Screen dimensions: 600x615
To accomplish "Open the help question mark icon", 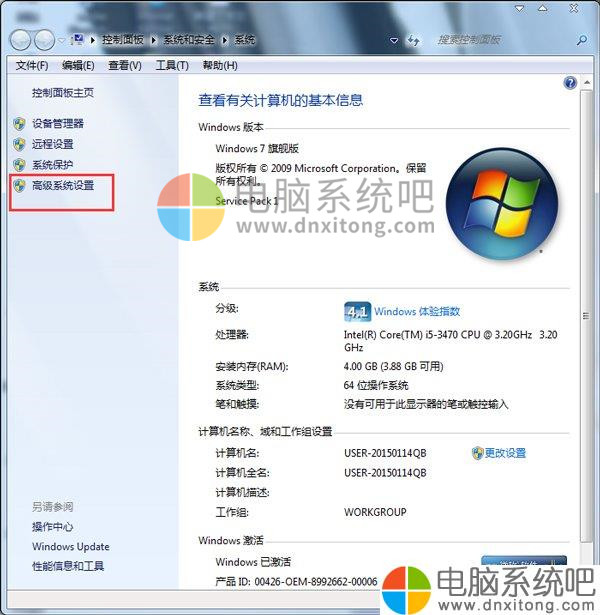I will click(x=570, y=83).
